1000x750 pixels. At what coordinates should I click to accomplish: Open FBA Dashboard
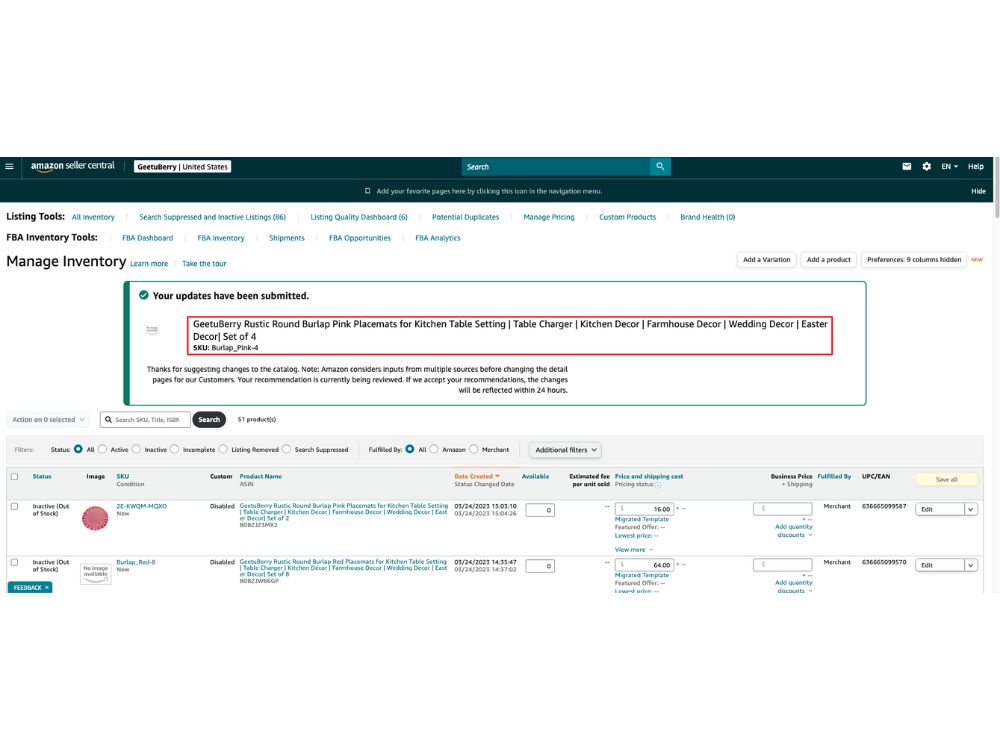(x=147, y=238)
